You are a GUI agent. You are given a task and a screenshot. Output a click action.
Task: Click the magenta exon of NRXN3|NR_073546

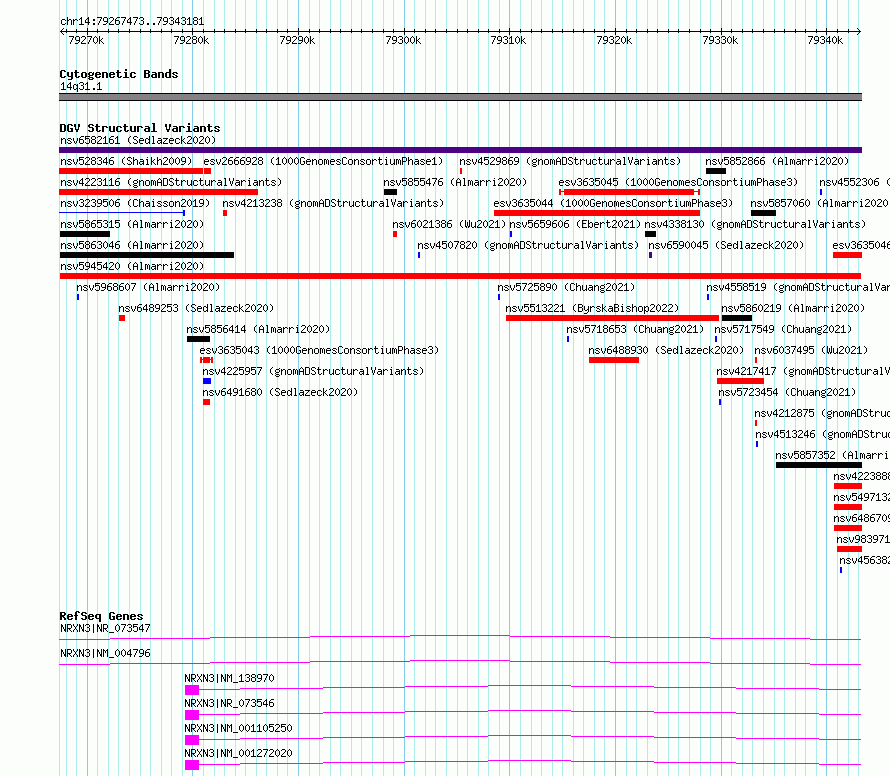click(192, 715)
